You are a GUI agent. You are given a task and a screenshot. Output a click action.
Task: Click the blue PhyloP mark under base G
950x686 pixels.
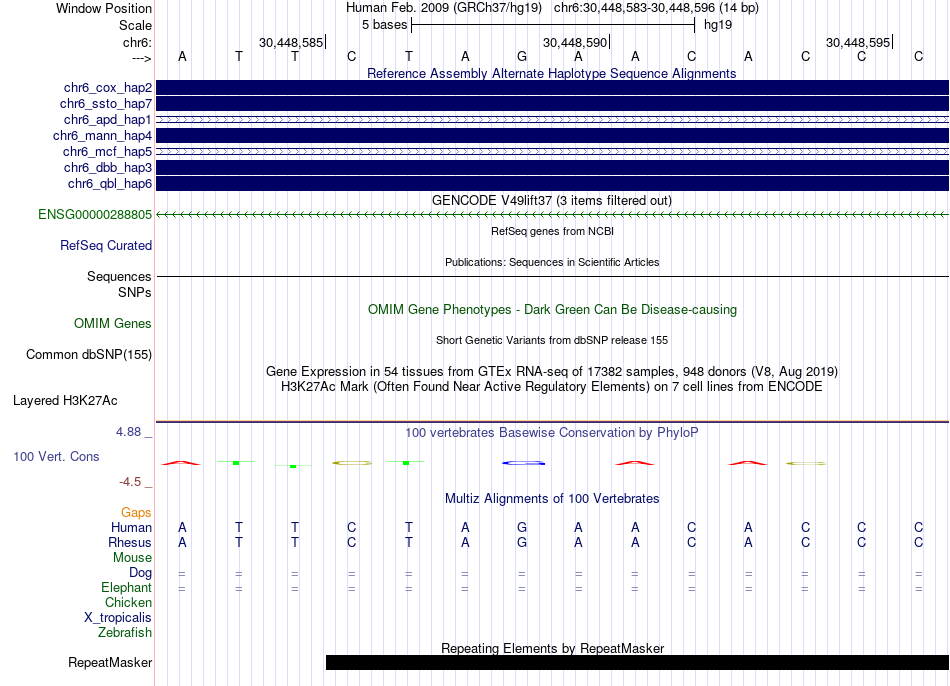point(523,463)
